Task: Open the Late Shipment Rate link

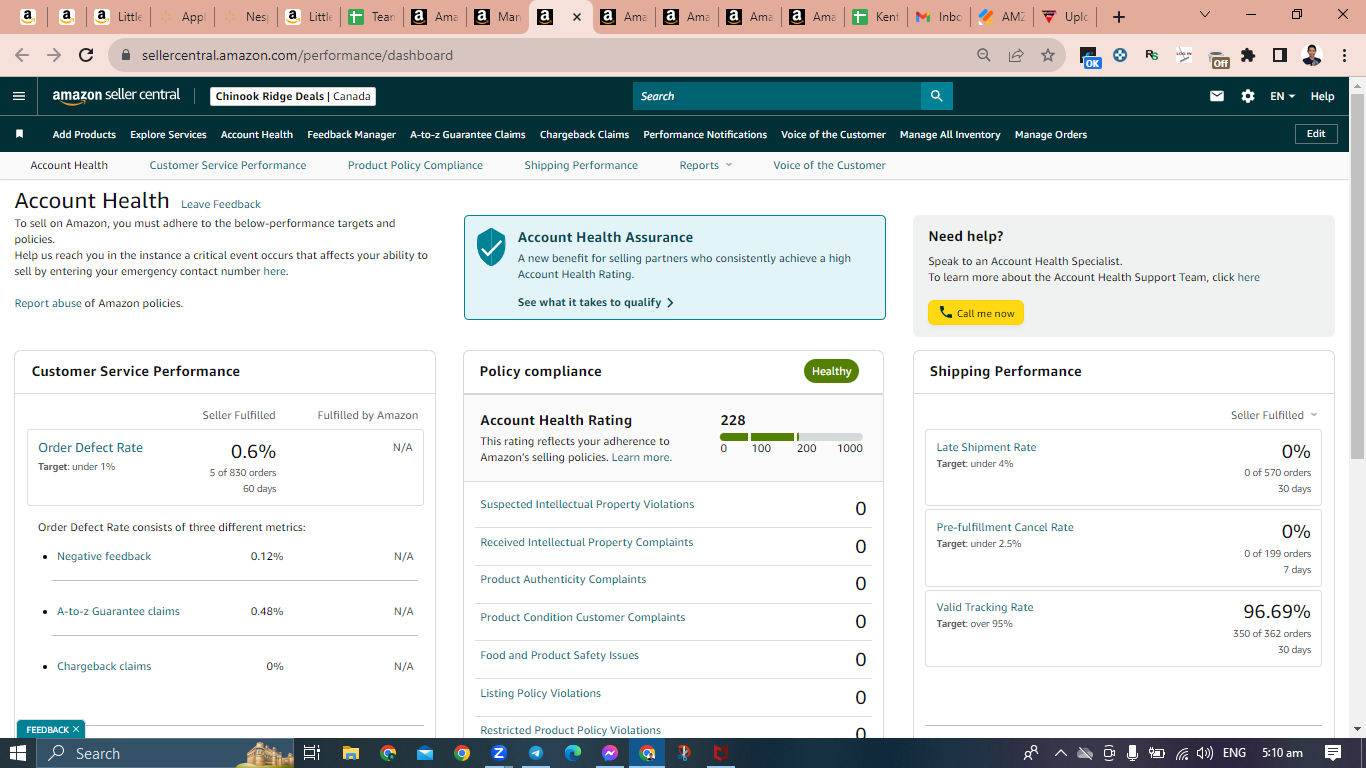Action: [x=986, y=447]
